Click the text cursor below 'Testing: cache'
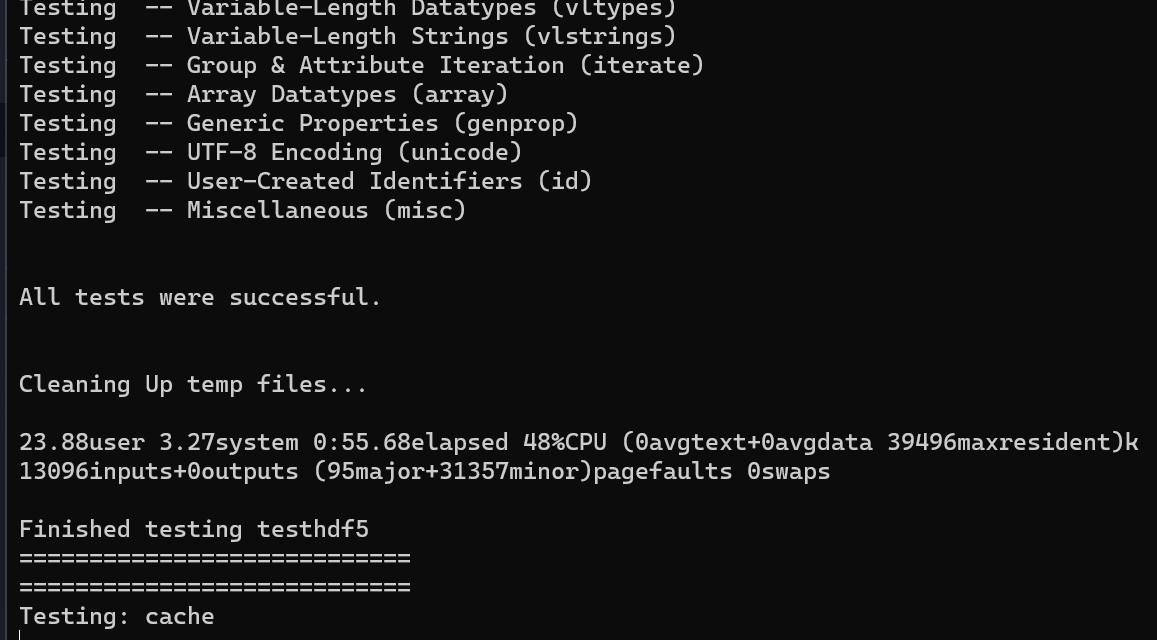This screenshot has width=1157, height=640. [x=20, y=634]
